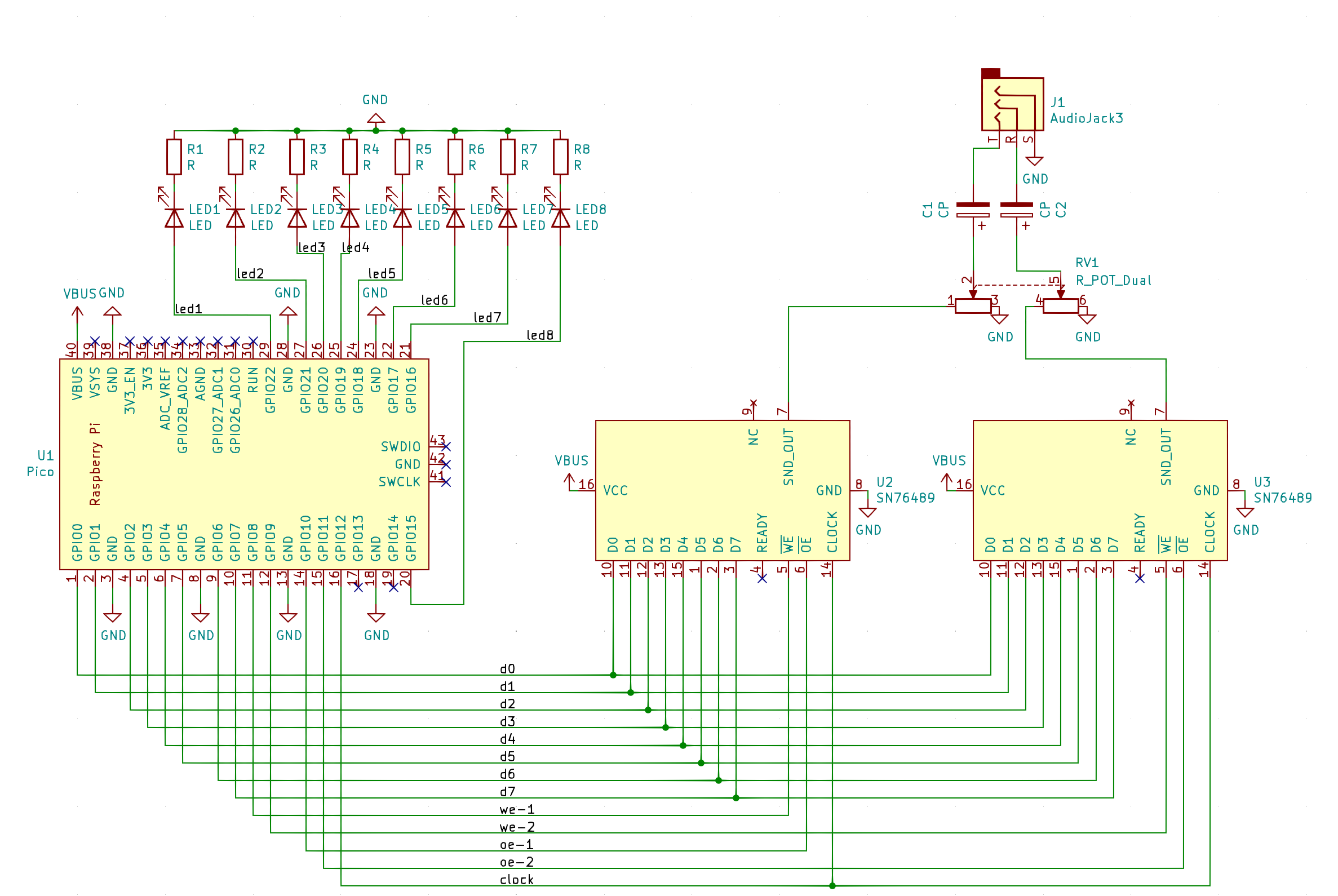Click the RV1 R_POT_Dual label
This screenshot has width=1338, height=896.
click(1113, 280)
